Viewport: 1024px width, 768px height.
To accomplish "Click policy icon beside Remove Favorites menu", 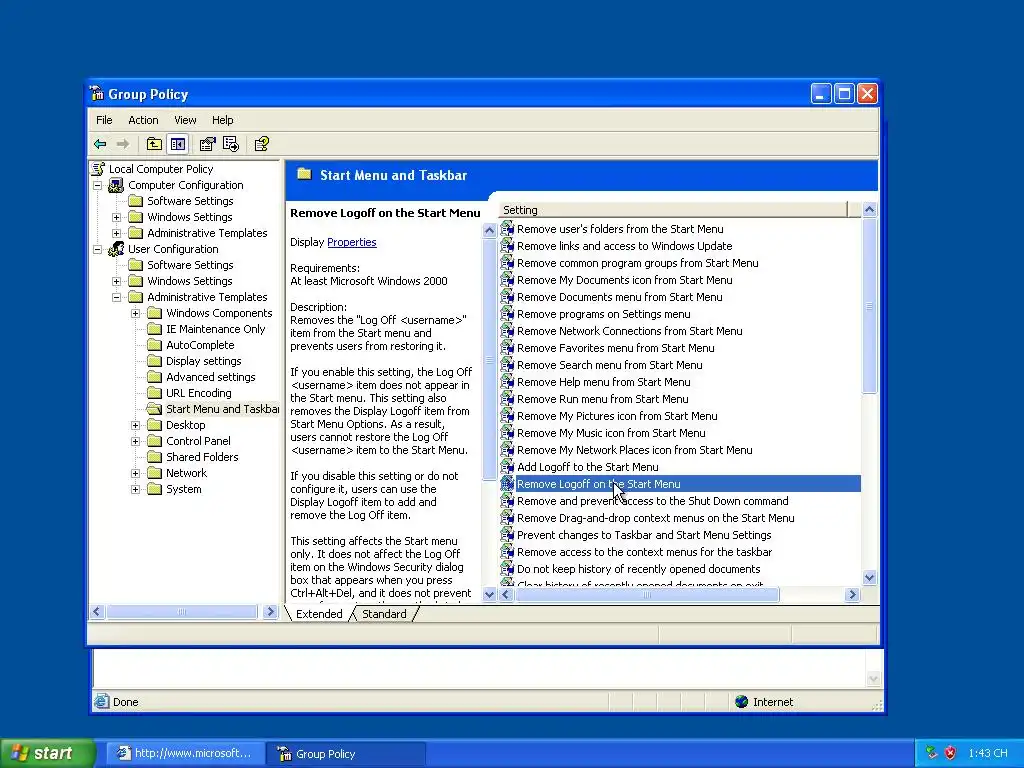I will coord(507,348).
